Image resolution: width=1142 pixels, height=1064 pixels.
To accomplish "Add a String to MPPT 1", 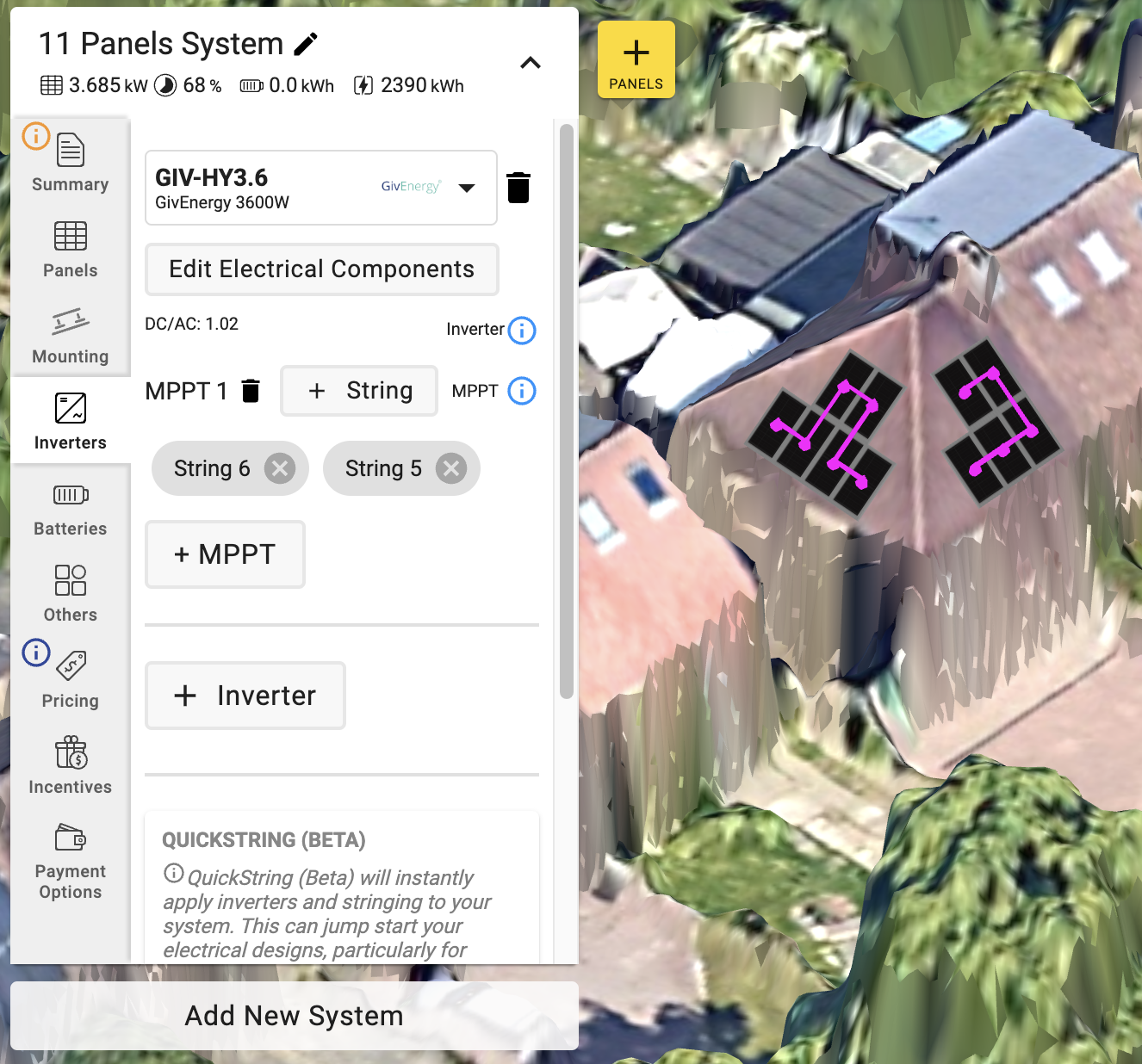I will pos(359,391).
